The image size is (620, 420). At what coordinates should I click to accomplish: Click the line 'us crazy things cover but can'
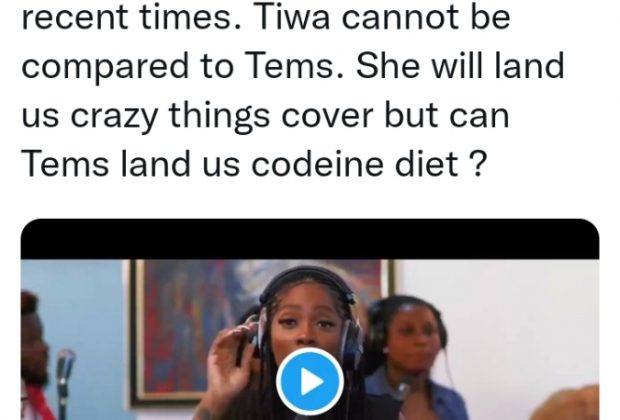click(x=265, y=115)
